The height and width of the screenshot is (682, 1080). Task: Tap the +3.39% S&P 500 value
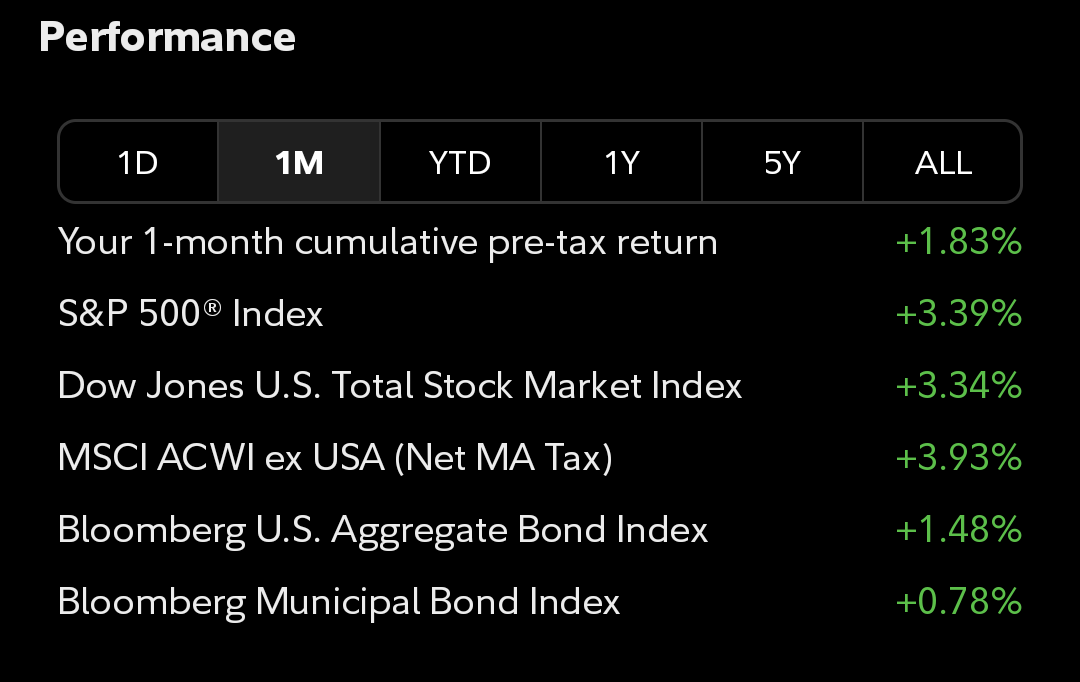[959, 313]
